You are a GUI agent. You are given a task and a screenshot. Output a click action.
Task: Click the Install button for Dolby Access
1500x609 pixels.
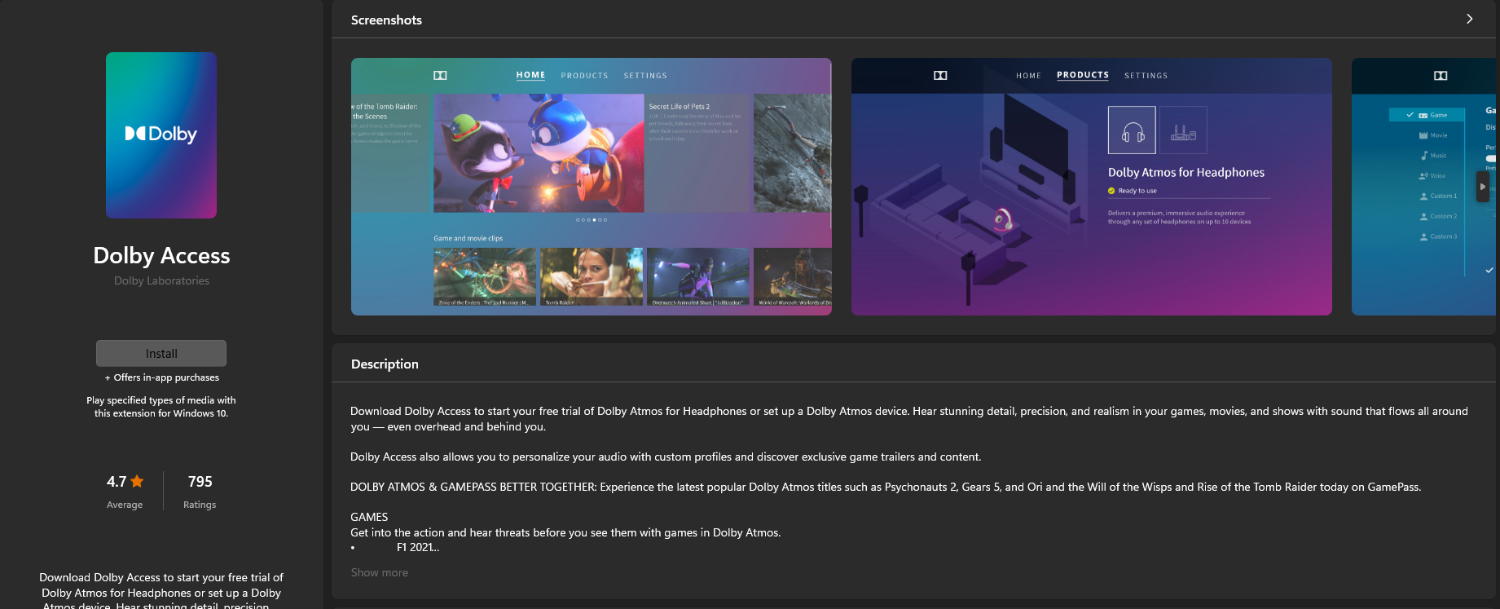[x=161, y=353]
